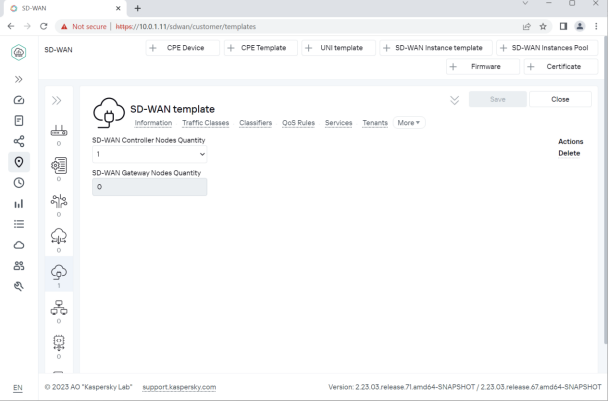This screenshot has width=609, height=405.
Task: Add a new UNI template
Action: point(338,48)
